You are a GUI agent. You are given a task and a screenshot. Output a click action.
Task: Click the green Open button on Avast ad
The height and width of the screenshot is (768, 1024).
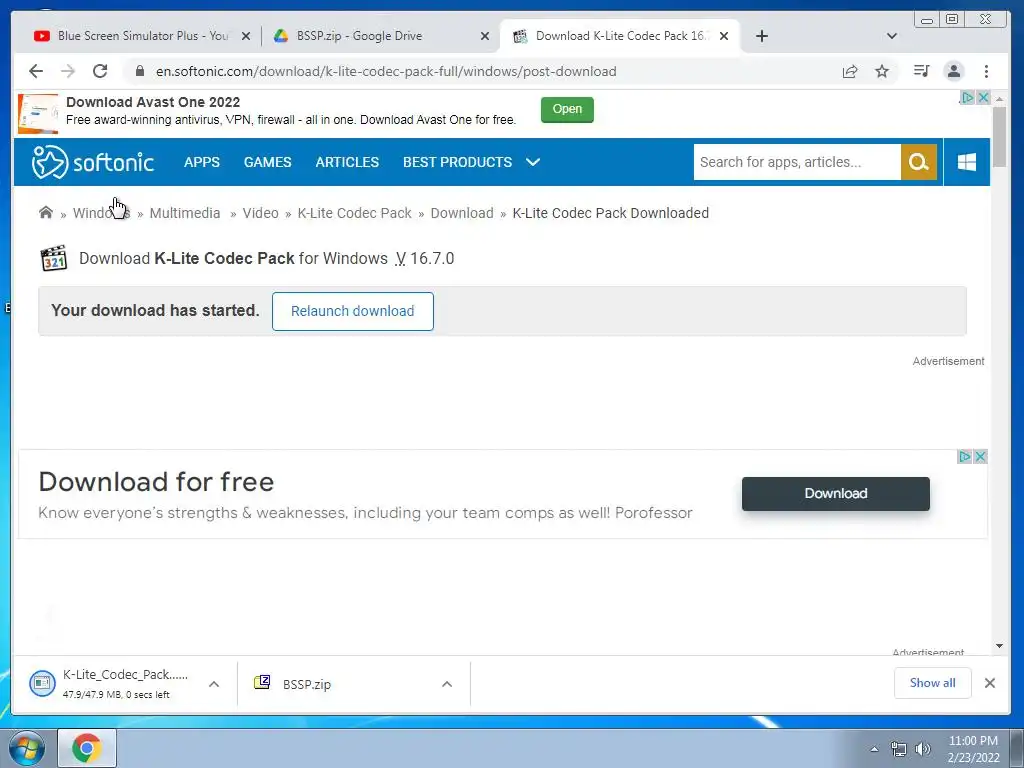567,109
